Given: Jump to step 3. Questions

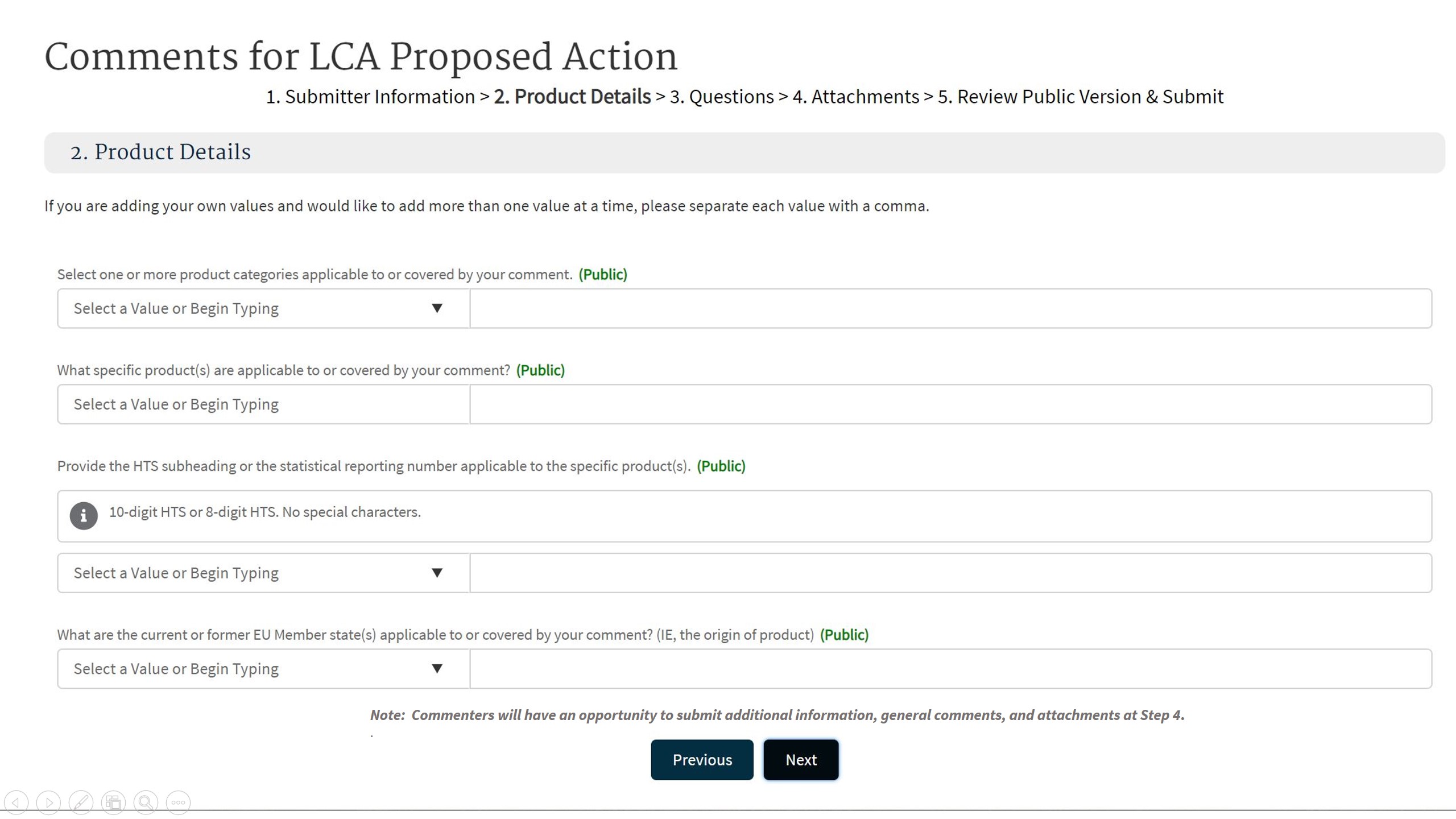Looking at the screenshot, I should coord(722,97).
